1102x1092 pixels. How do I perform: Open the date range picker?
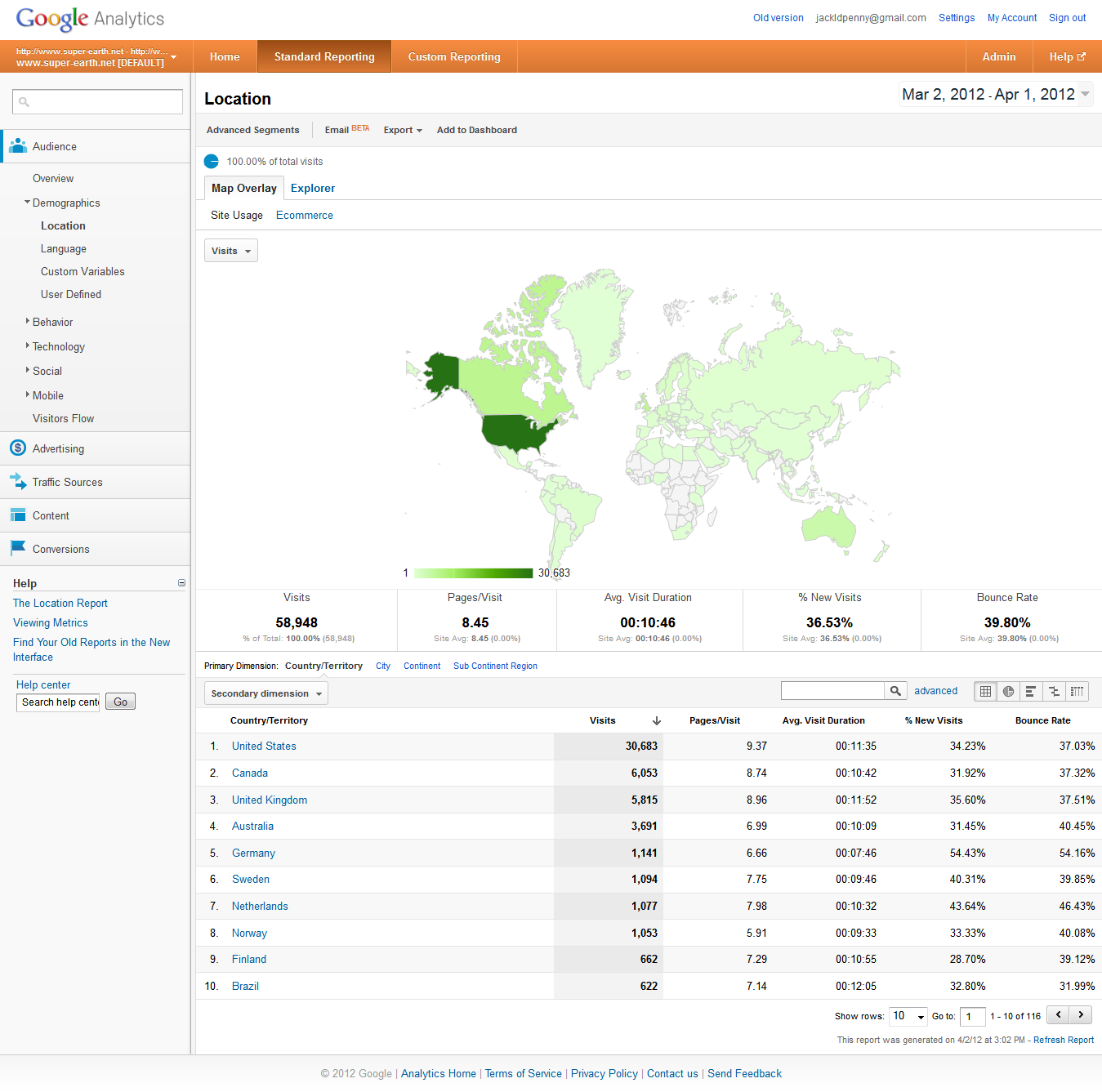tap(995, 95)
